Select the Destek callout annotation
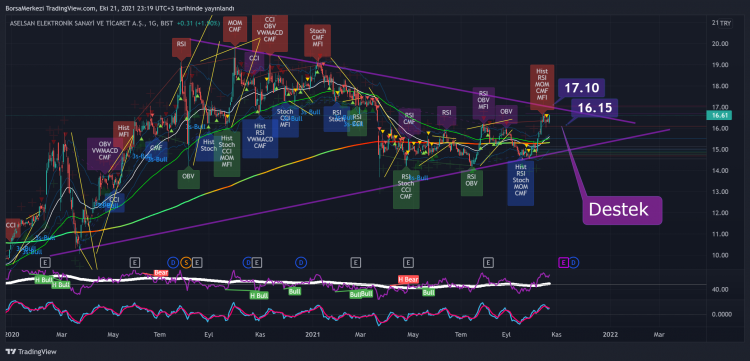 tap(622, 210)
